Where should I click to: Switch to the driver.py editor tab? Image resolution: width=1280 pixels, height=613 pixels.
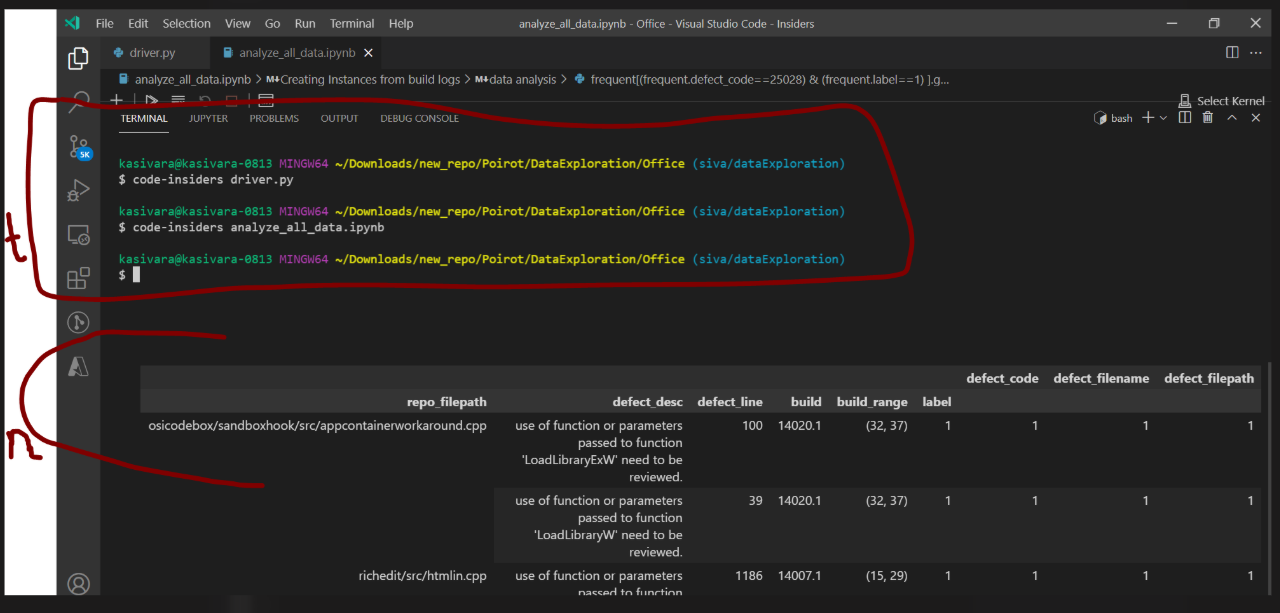tap(151, 52)
